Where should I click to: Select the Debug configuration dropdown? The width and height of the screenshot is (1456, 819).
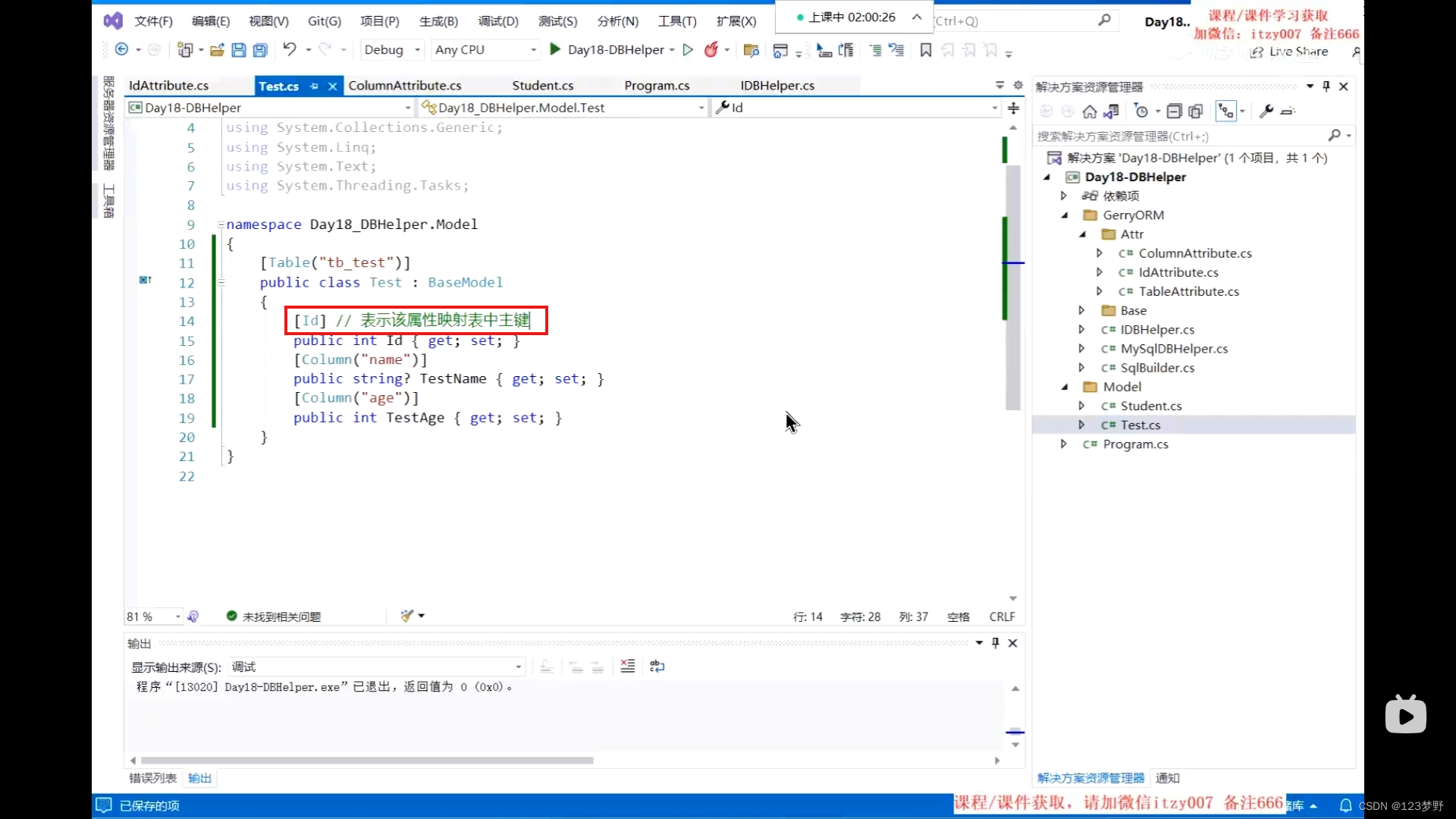[x=390, y=48]
